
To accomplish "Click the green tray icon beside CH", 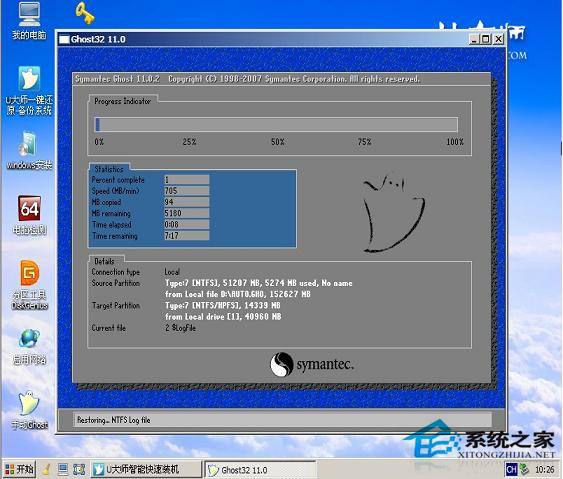I will coord(525,469).
